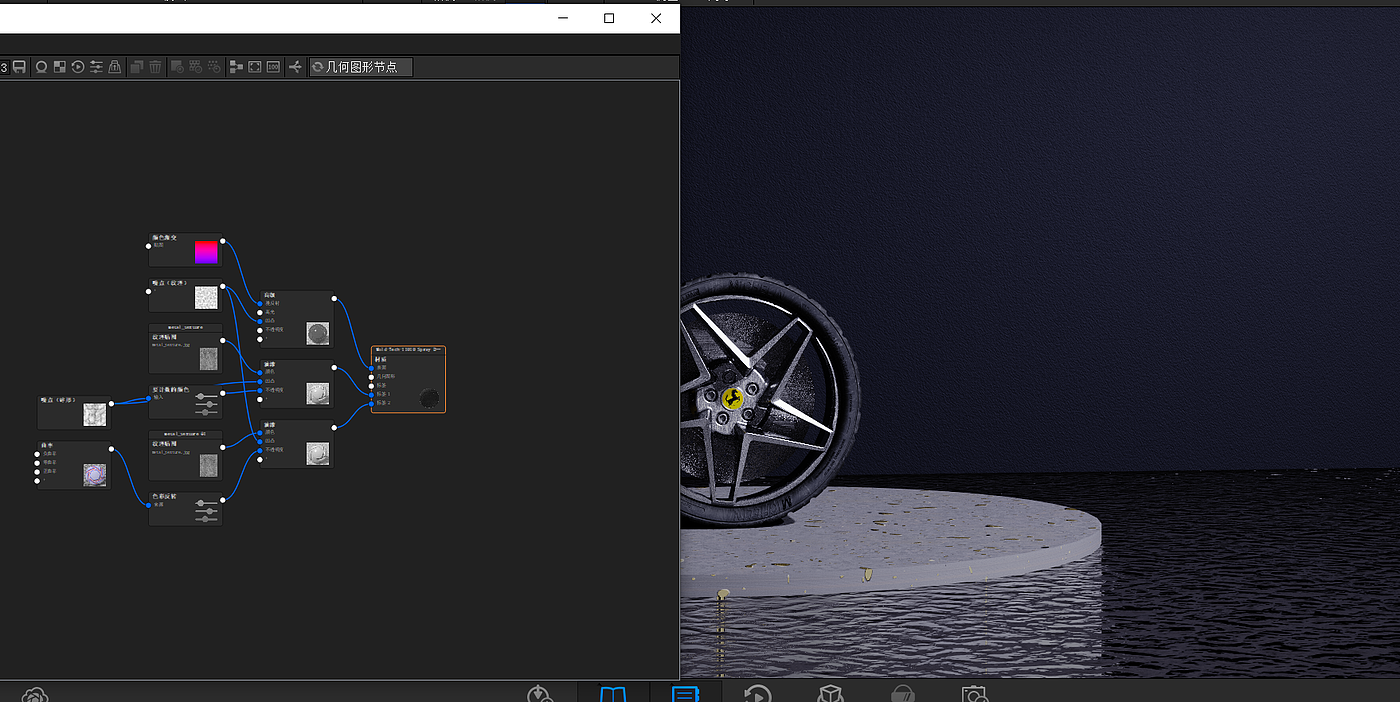
Task: Select the 颜色渐变 gradient node swatch
Action: point(206,252)
